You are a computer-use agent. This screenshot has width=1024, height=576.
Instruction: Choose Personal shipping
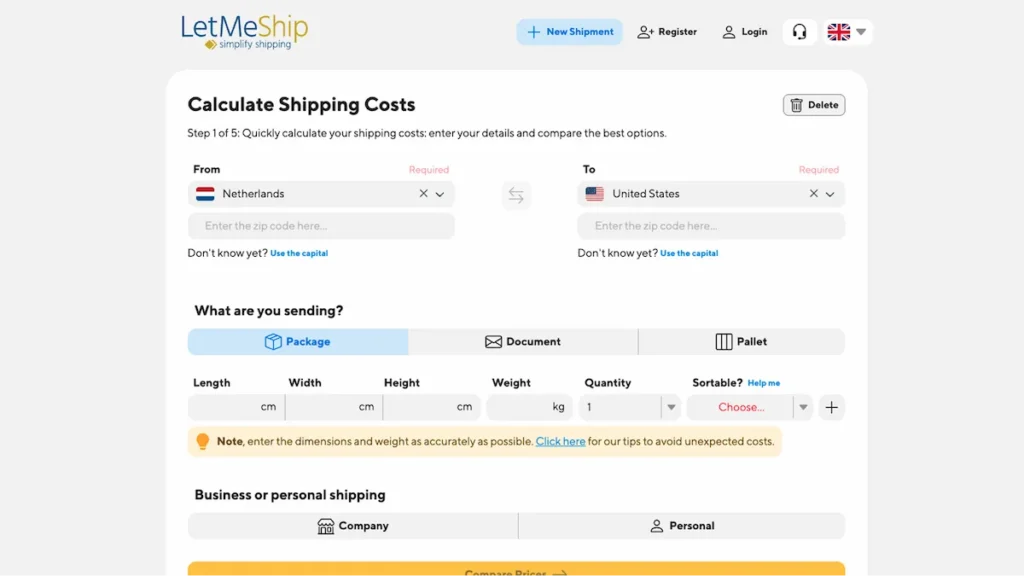click(681, 526)
